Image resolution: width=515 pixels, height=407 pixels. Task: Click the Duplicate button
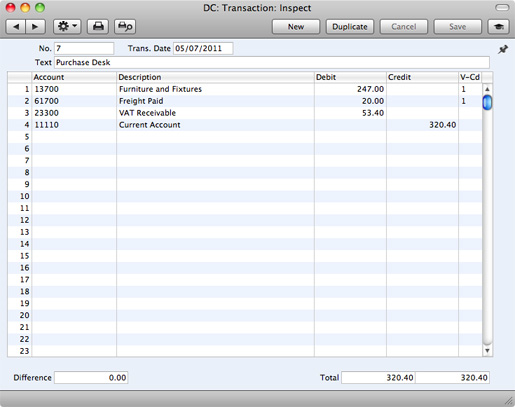click(x=350, y=26)
